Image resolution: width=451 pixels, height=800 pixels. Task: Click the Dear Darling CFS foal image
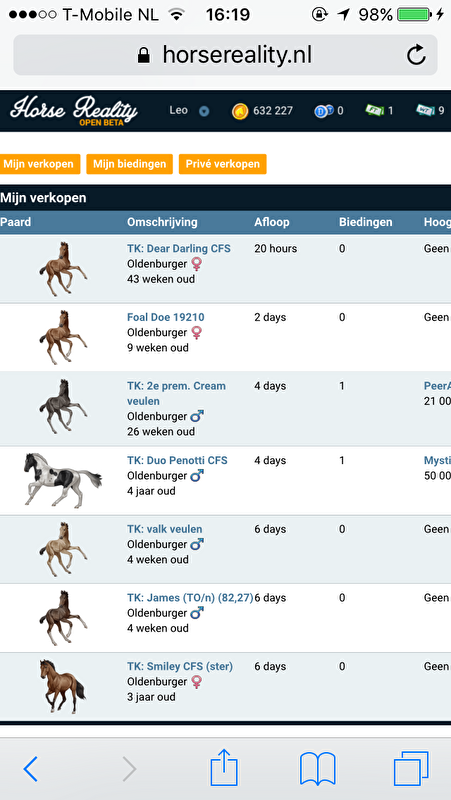63,269
